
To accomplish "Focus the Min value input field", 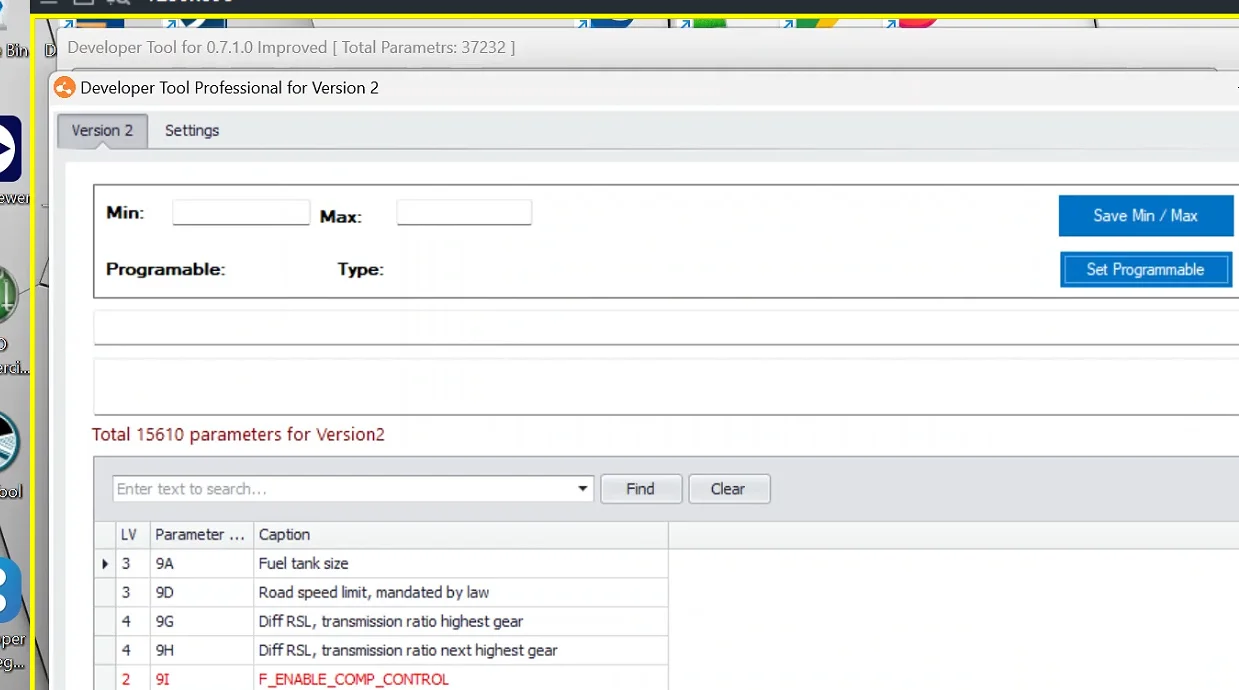I will click(x=241, y=212).
